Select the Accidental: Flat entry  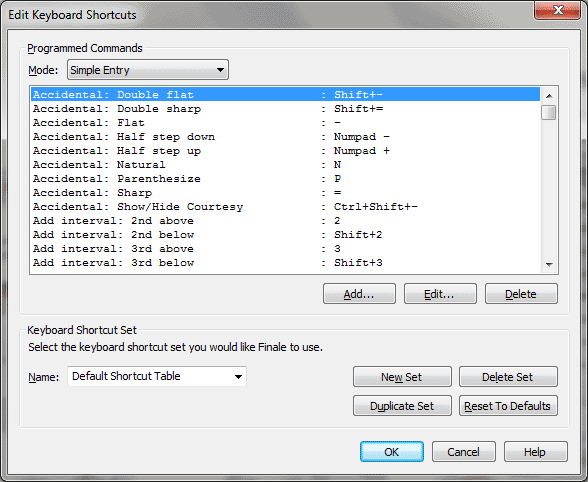point(285,123)
